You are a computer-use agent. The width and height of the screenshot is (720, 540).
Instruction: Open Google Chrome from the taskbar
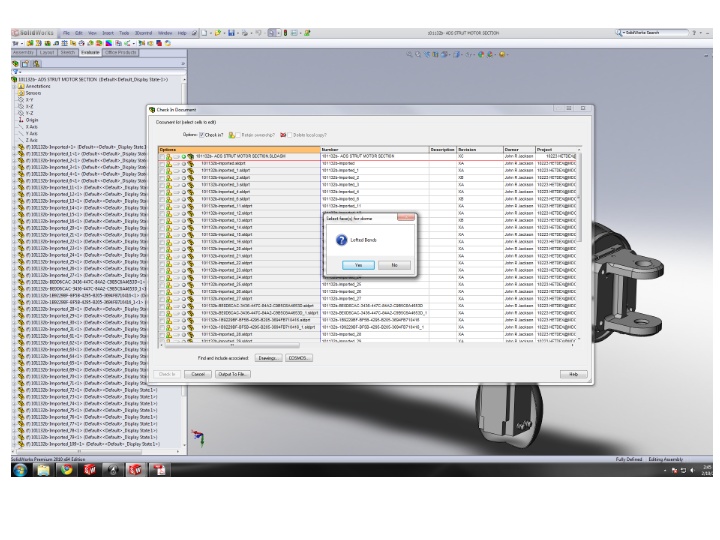(x=67, y=469)
